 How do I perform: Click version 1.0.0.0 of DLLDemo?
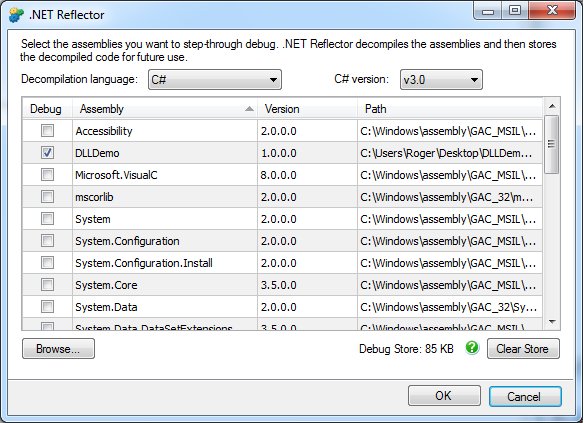click(279, 153)
